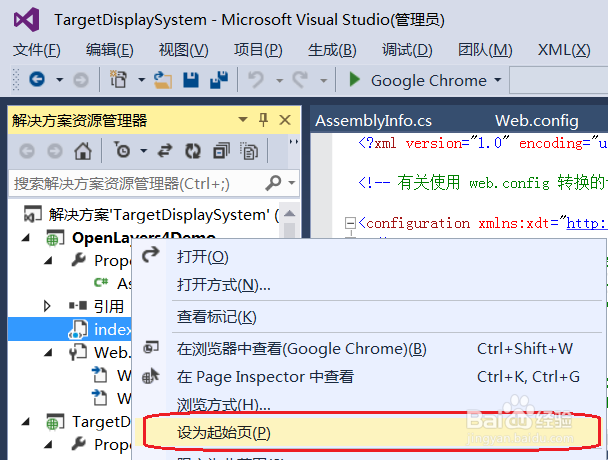Collapse the TargetD project's Properties folder
The image size is (608, 460).
(x=48, y=444)
